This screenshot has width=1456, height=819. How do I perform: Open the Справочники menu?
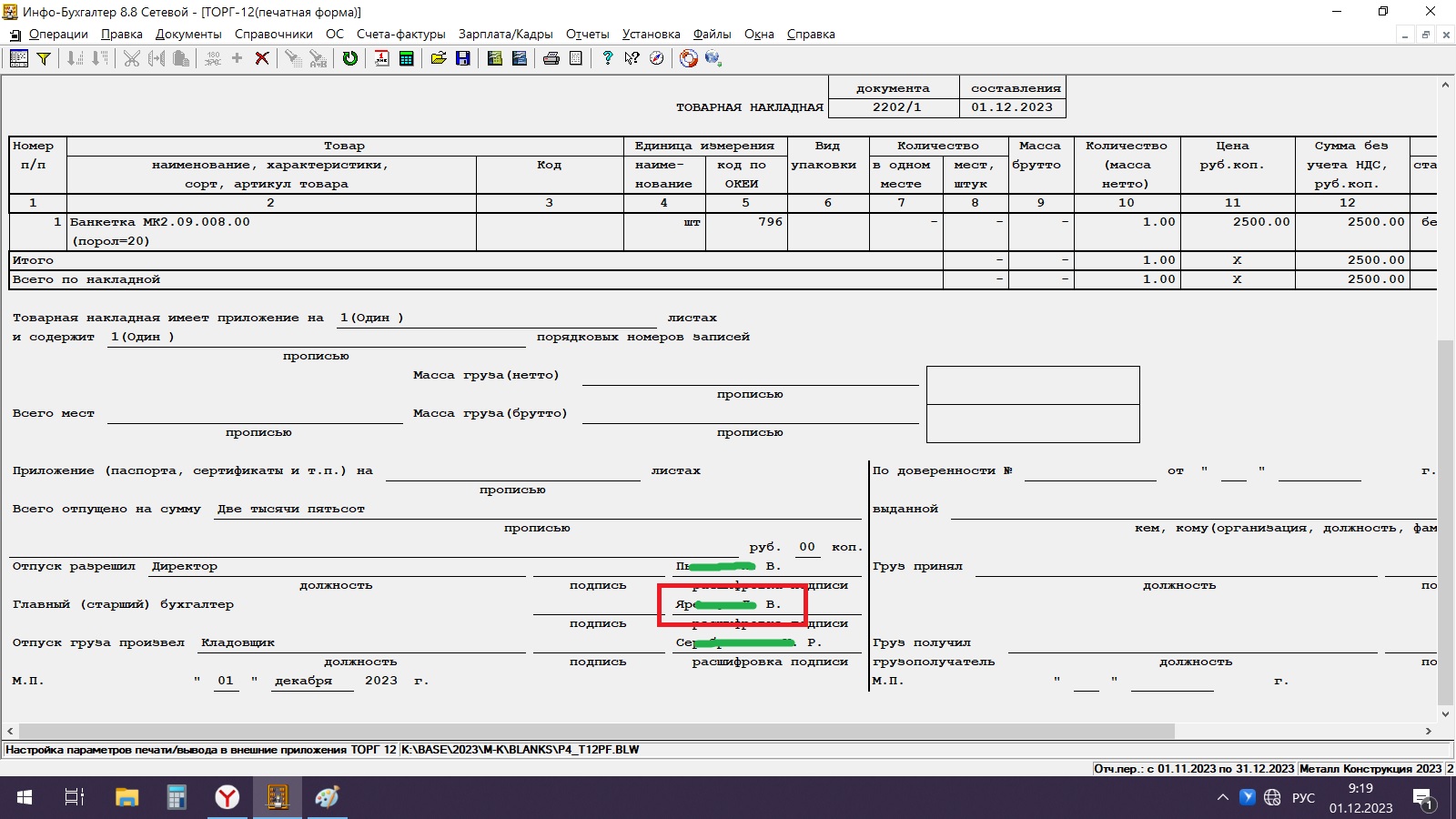click(274, 35)
